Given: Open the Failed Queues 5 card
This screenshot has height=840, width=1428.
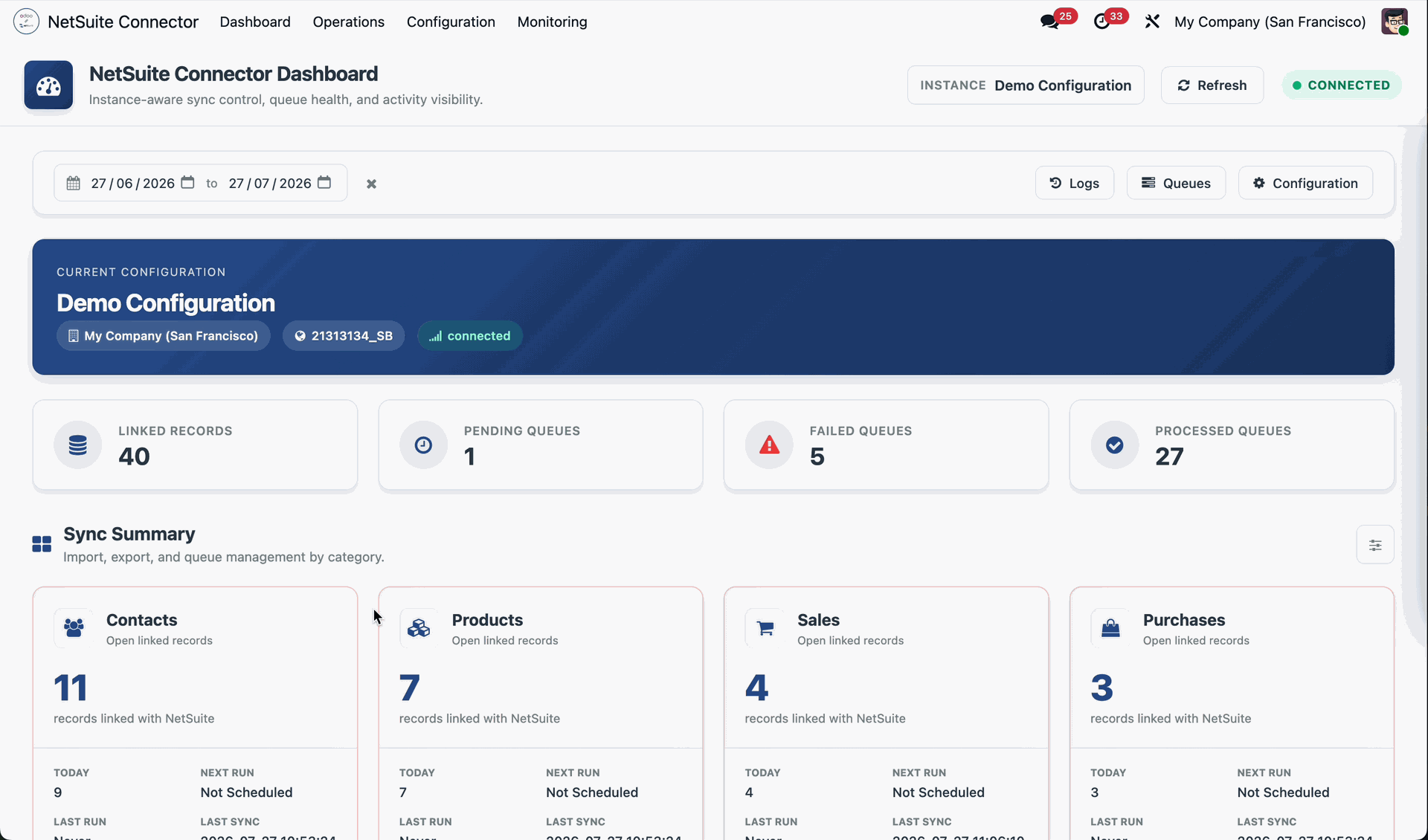Looking at the screenshot, I should 886,445.
